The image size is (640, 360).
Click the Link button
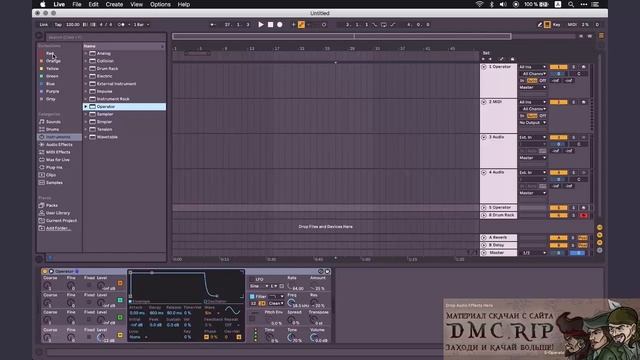[x=44, y=24]
